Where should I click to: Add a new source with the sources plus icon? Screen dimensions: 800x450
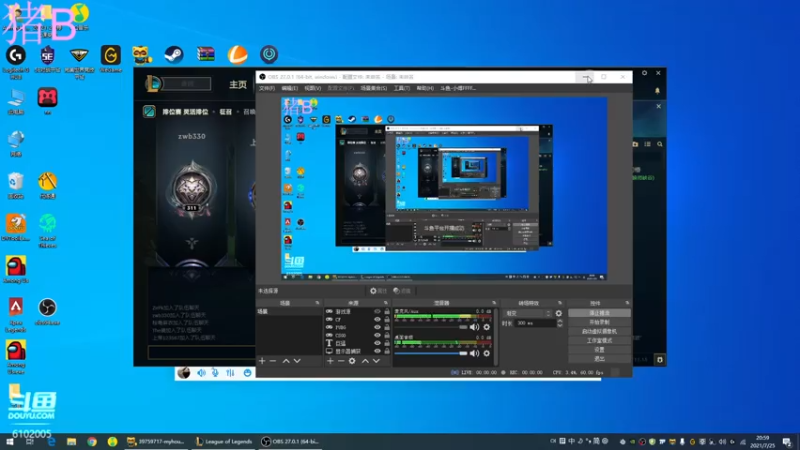tap(330, 361)
